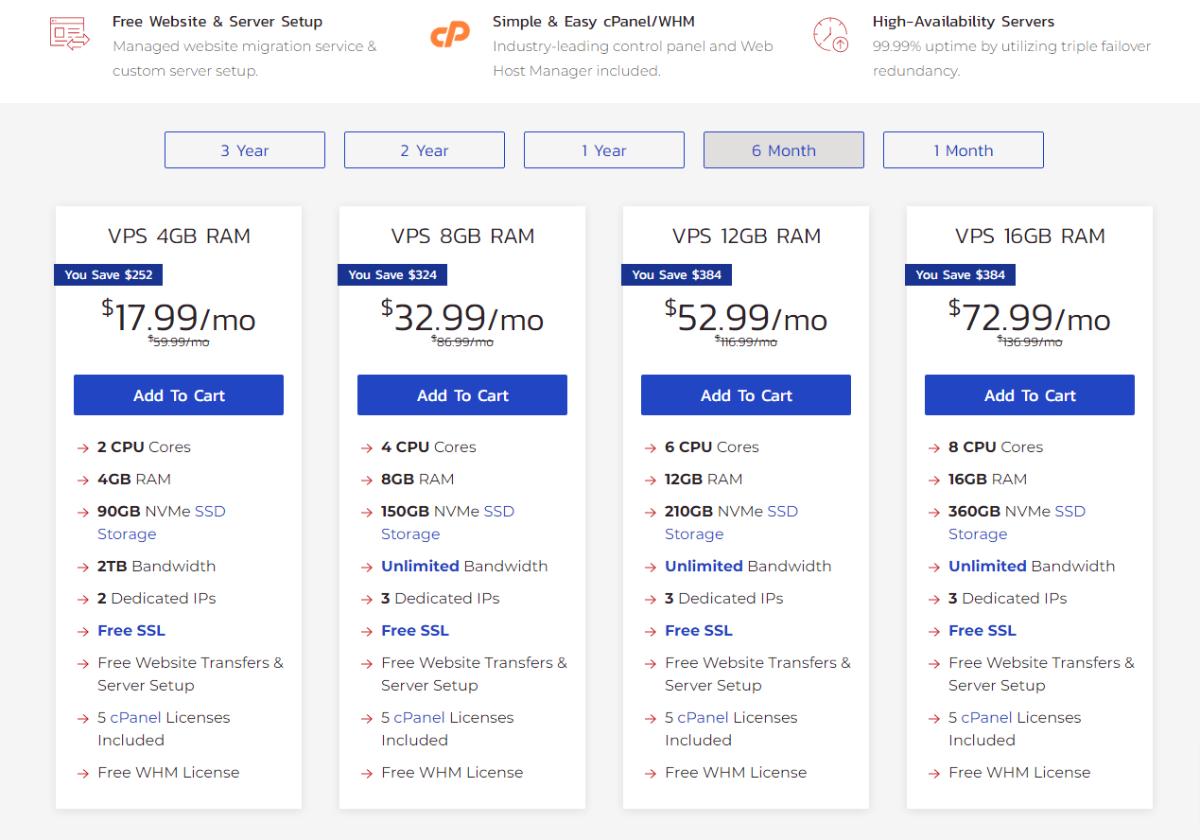Click the VPS 16GB RAM plan title
The height and width of the screenshot is (840, 1200).
pos(1030,236)
